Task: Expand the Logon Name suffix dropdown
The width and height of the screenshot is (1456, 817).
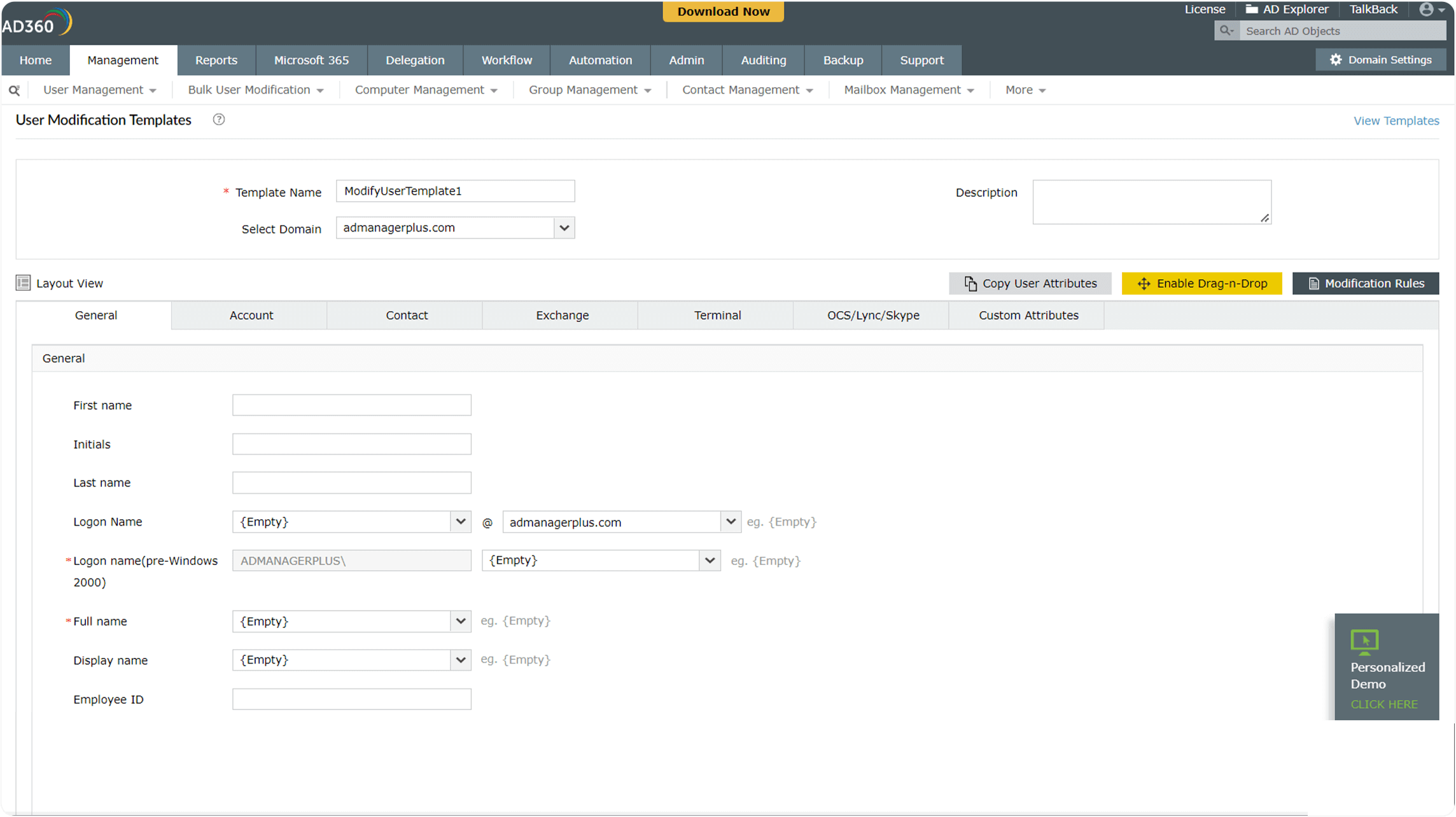Action: click(x=731, y=521)
